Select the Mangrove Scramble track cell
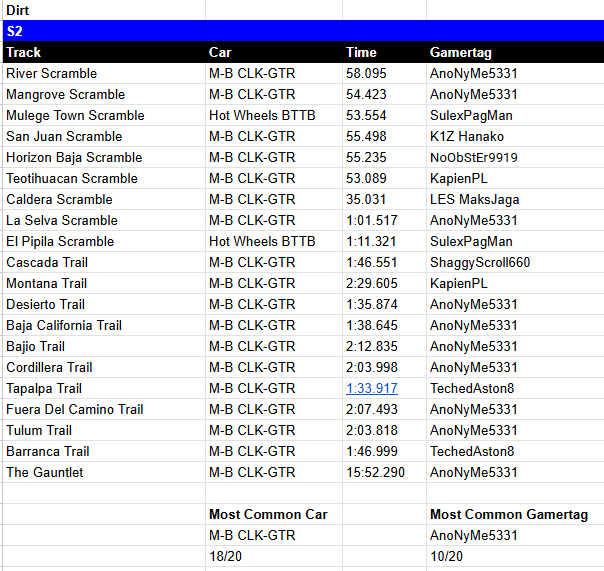The image size is (604, 571). 104,94
